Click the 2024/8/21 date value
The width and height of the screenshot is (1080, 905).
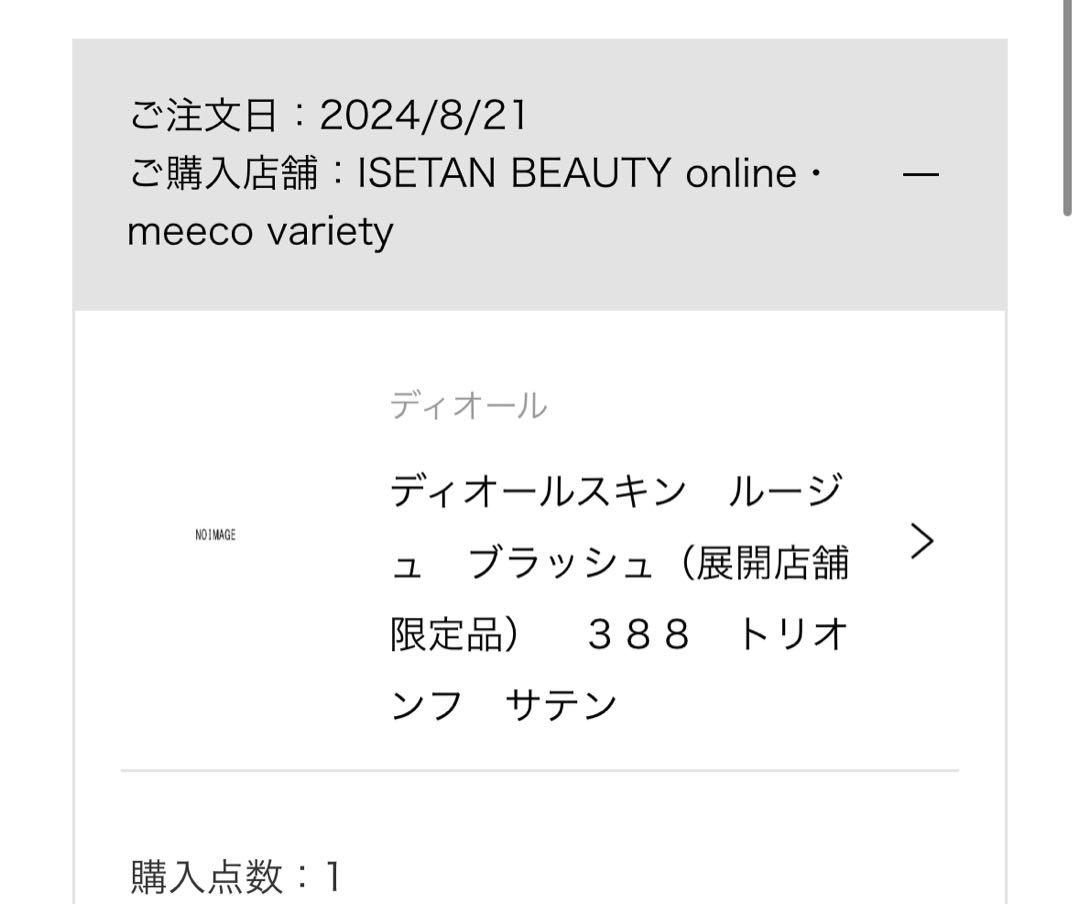(x=424, y=114)
